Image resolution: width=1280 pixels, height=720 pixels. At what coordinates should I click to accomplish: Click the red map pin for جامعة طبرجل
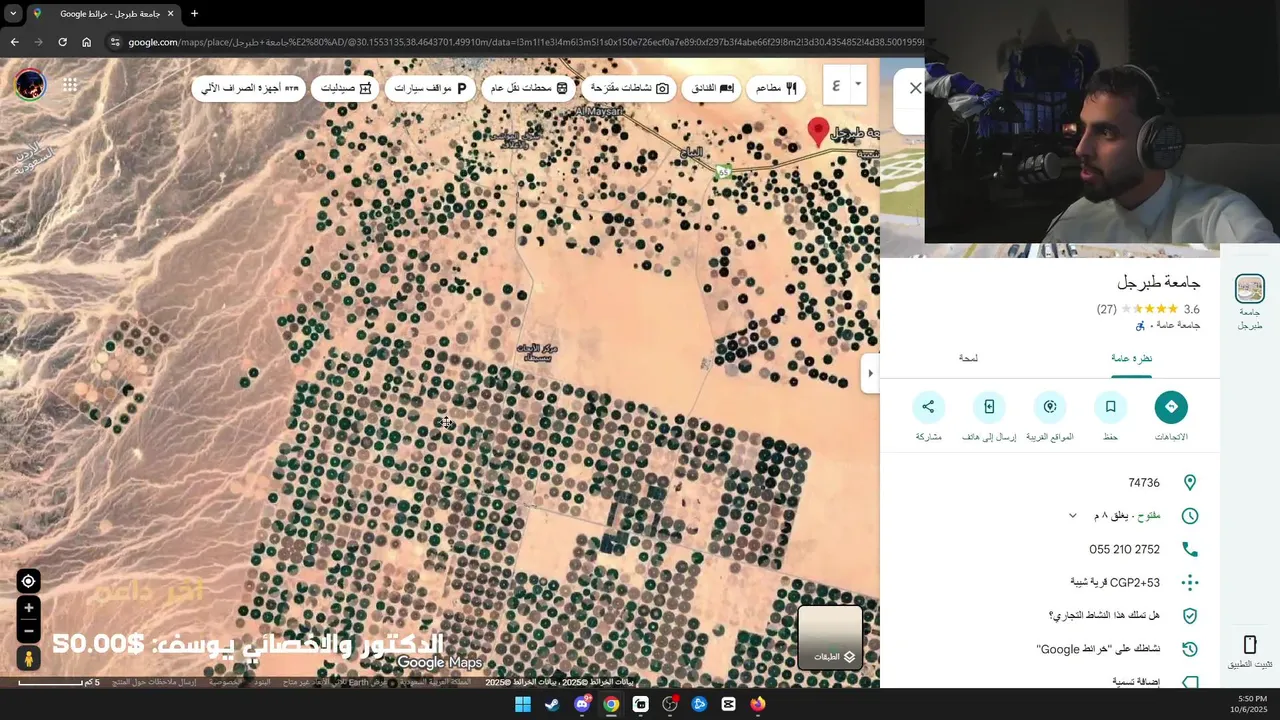tap(818, 132)
